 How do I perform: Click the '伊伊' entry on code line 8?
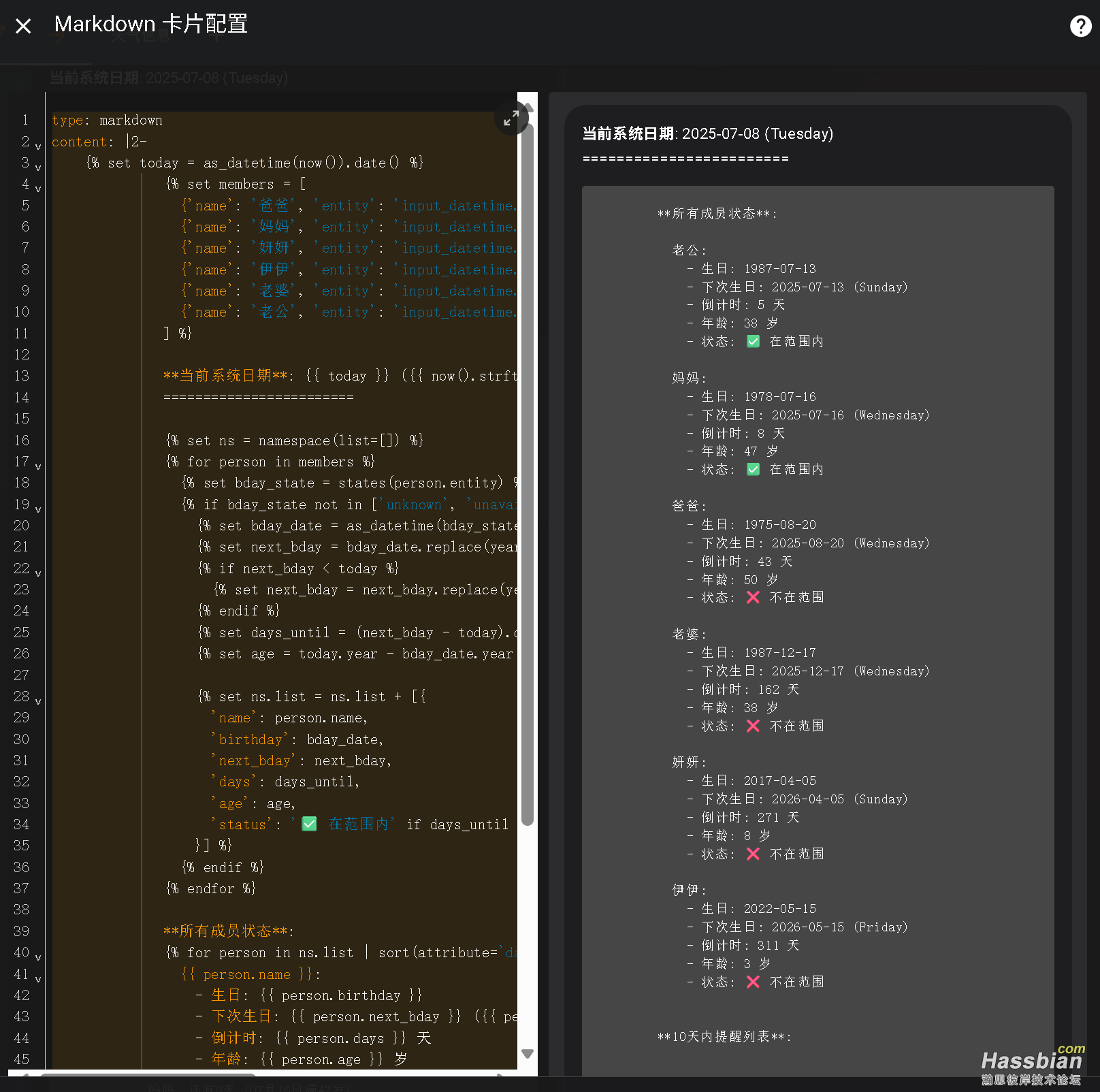tap(276, 270)
